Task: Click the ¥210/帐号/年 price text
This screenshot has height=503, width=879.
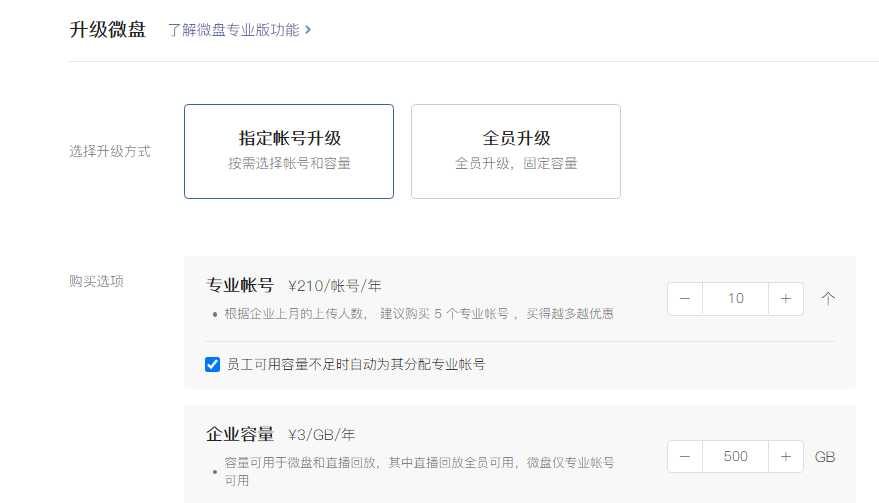Action: pos(335,287)
